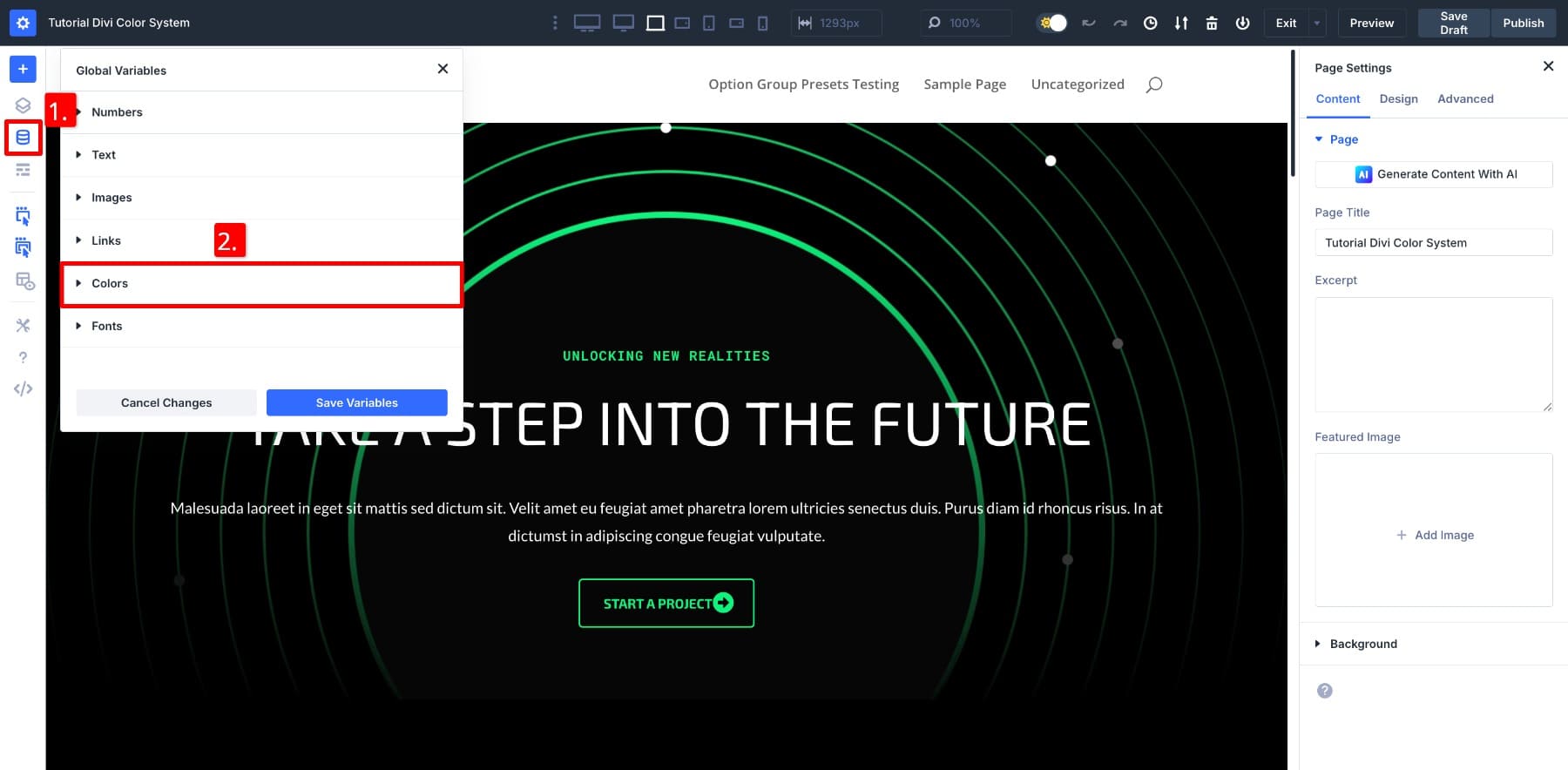
Task: Click the Global Variables database icon
Action: click(23, 138)
